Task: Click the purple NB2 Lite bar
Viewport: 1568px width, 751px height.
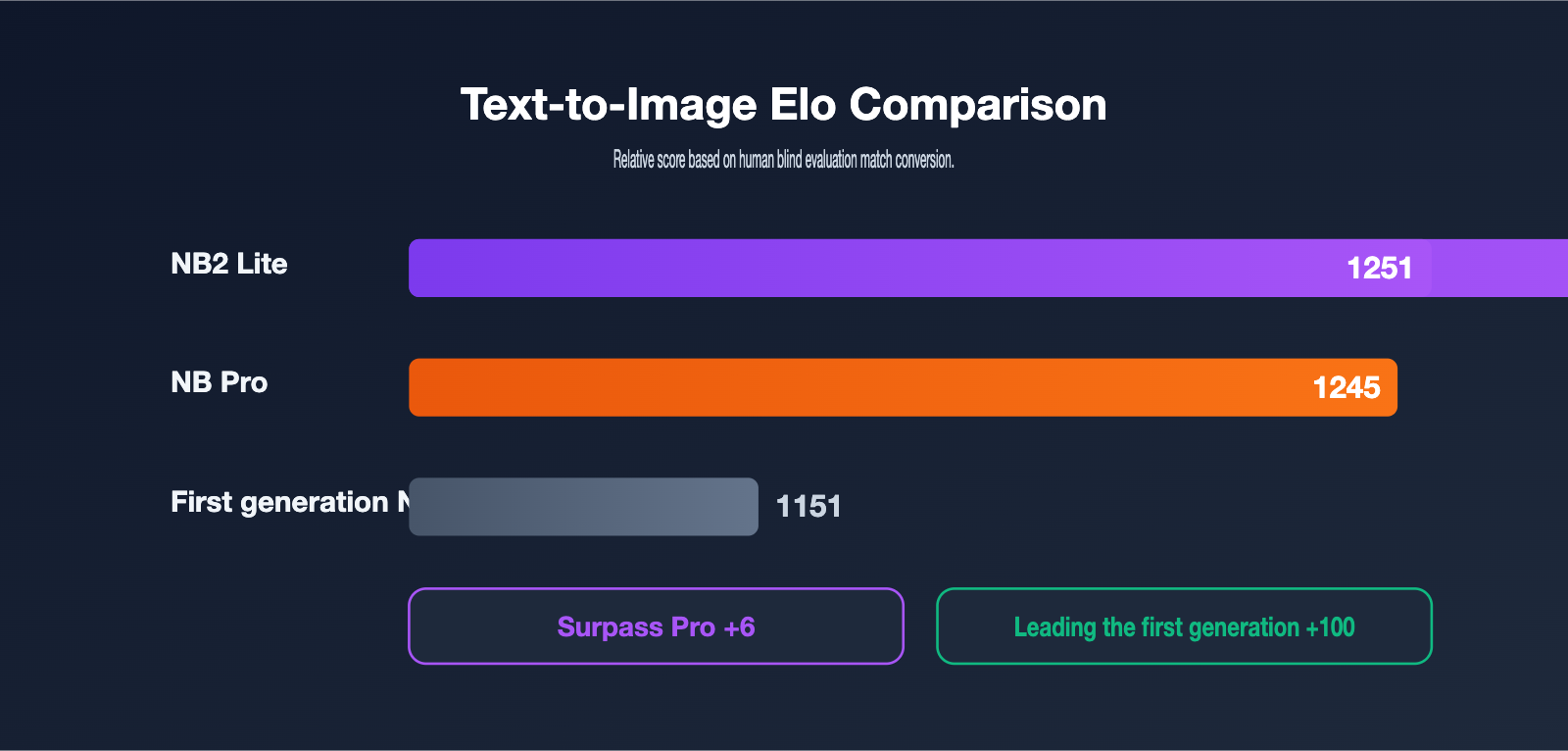Action: (988, 268)
